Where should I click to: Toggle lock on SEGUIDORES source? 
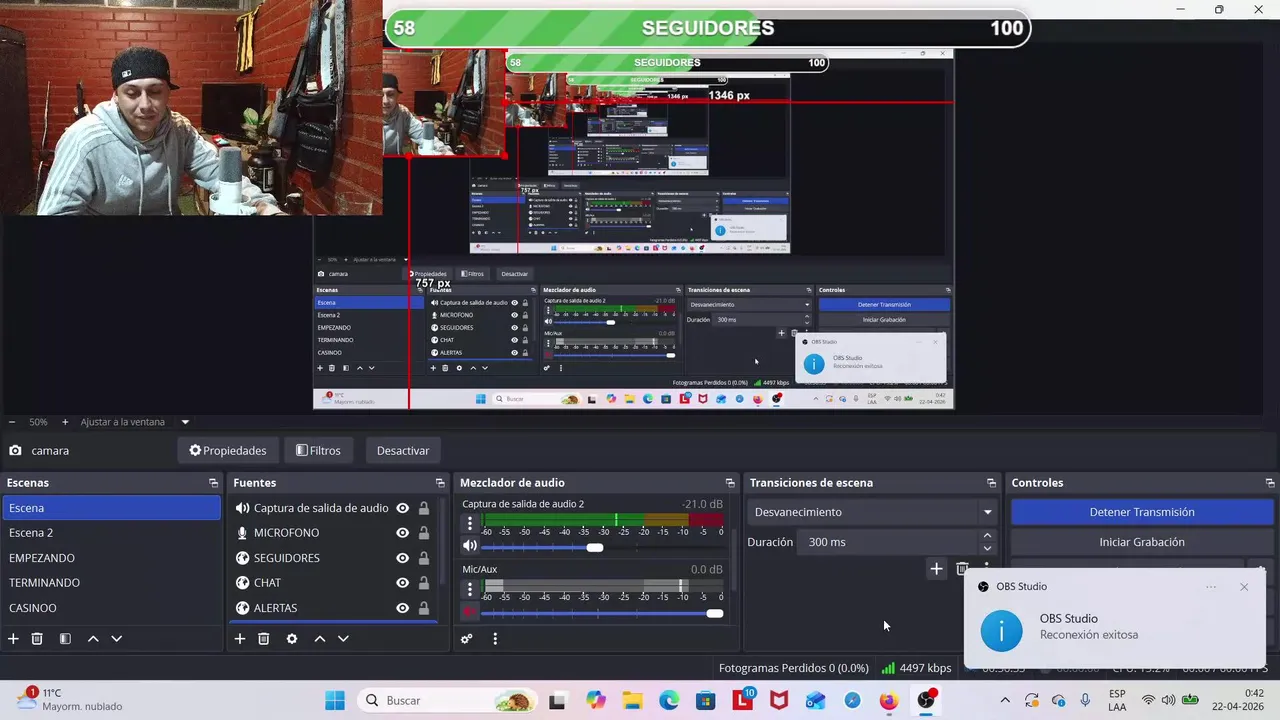coord(424,558)
